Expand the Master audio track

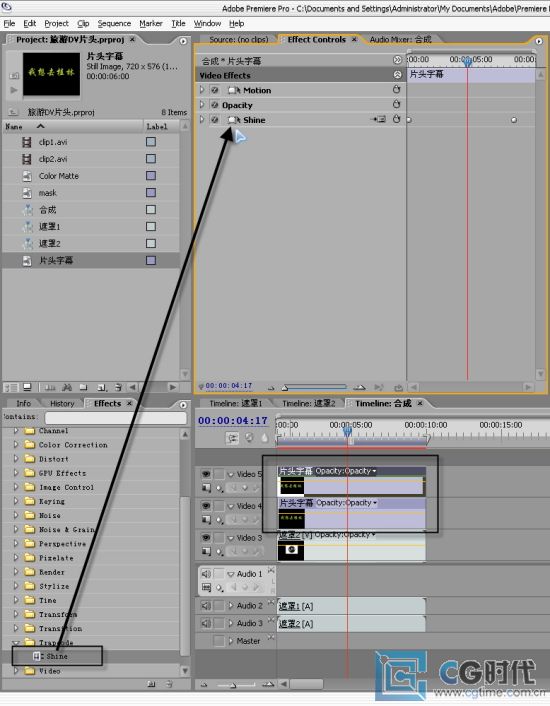[231, 641]
